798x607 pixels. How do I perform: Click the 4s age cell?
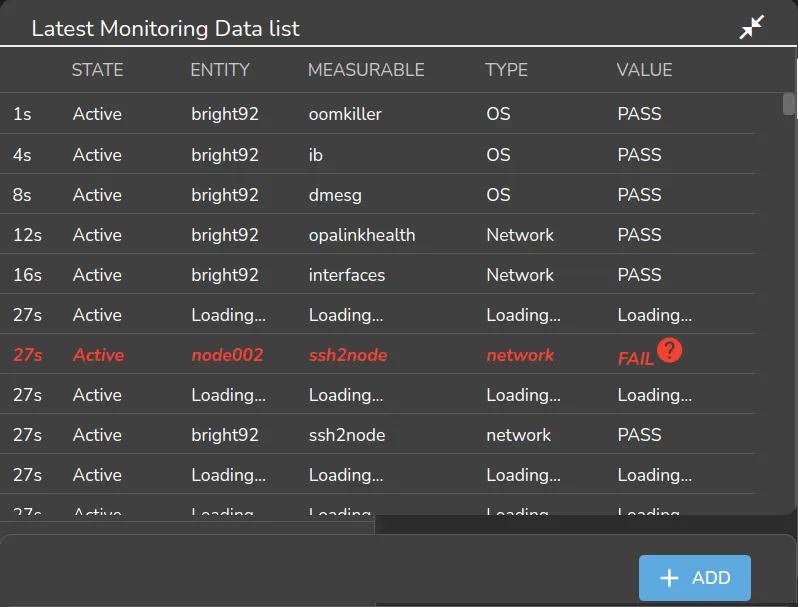click(x=22, y=155)
